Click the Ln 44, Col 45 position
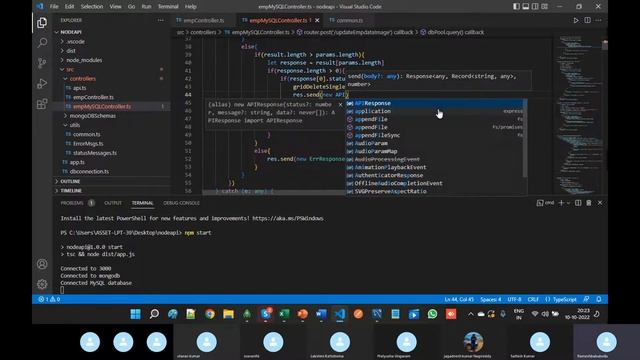 click(459, 299)
